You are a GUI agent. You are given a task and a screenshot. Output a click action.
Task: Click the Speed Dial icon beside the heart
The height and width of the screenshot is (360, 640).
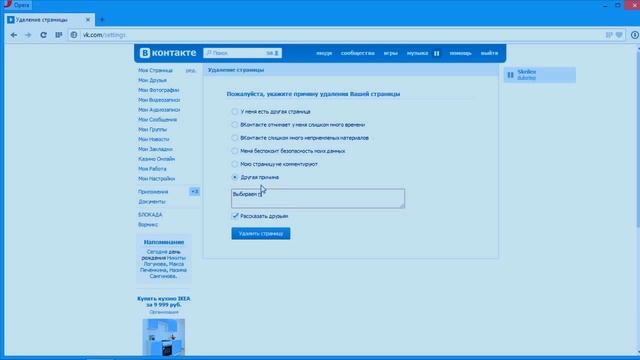point(609,35)
